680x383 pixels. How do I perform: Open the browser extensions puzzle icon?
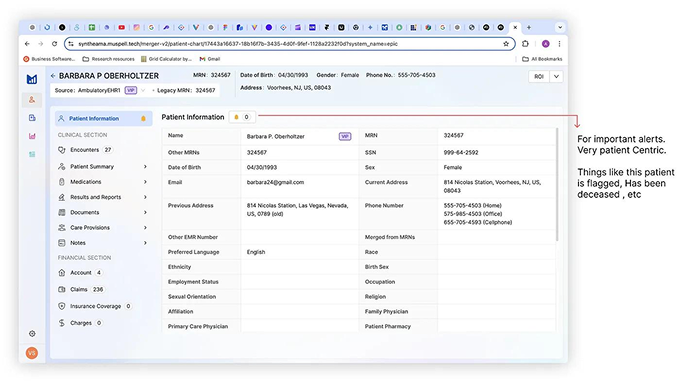point(525,44)
